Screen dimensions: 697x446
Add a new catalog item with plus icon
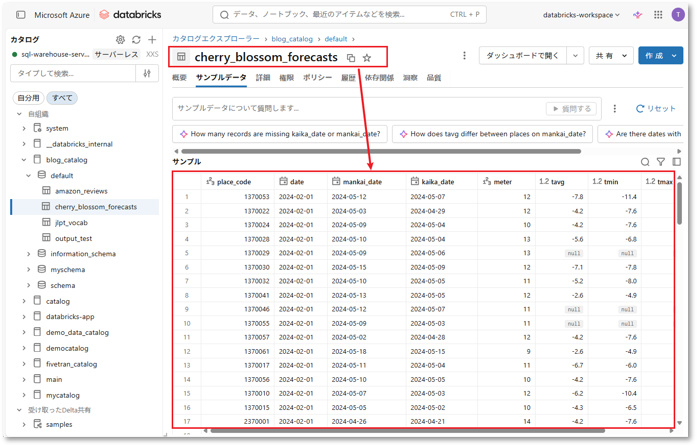click(152, 40)
